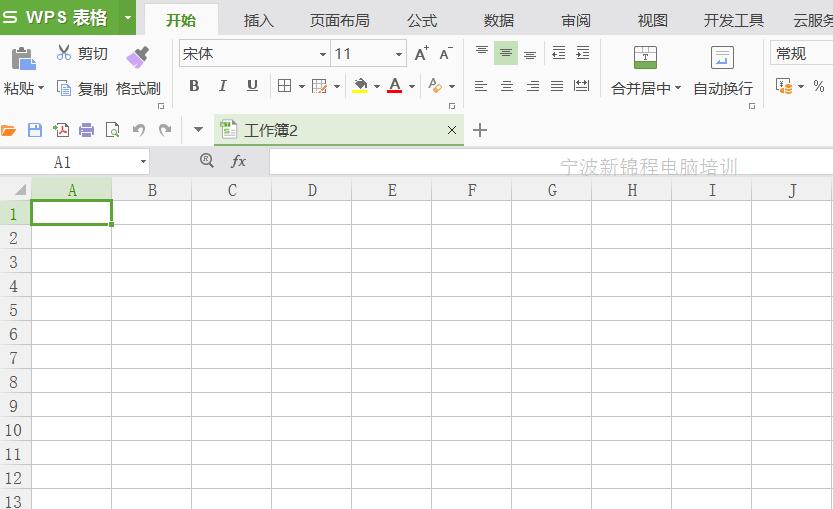Open font color dropdown arrow
The image size is (833, 509).
click(412, 86)
